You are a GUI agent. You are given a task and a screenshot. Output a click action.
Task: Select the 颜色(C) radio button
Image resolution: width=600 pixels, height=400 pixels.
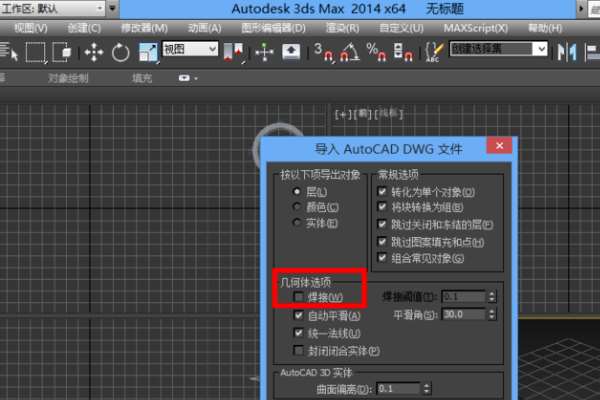pos(297,207)
